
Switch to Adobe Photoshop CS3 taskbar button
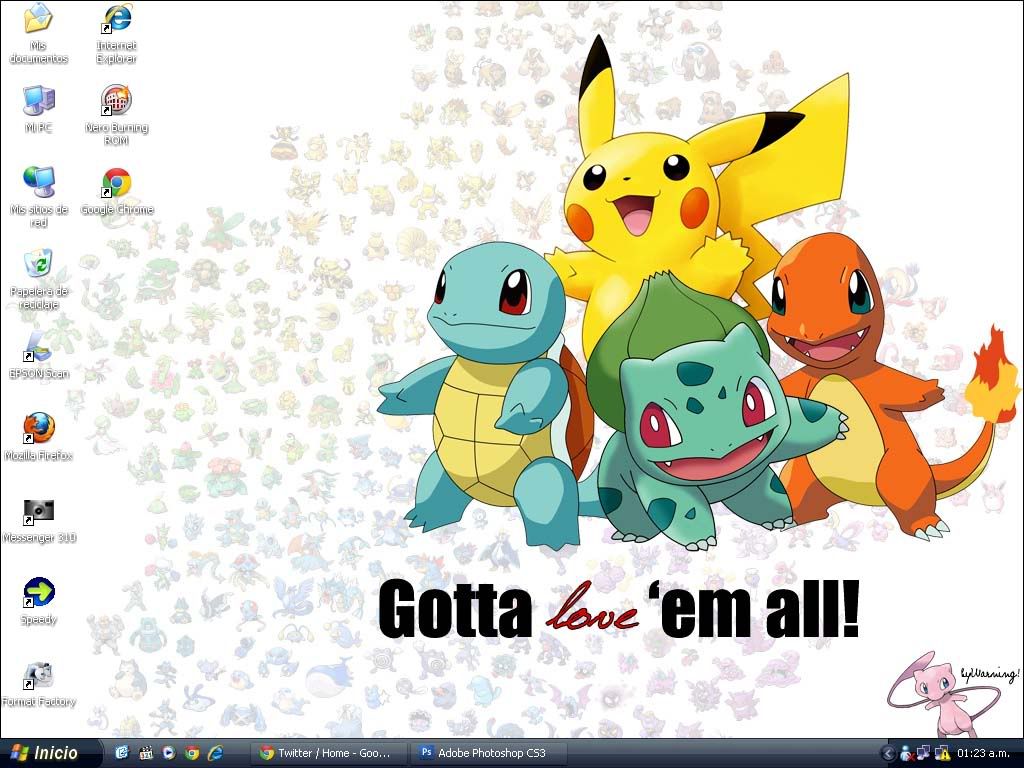click(489, 753)
